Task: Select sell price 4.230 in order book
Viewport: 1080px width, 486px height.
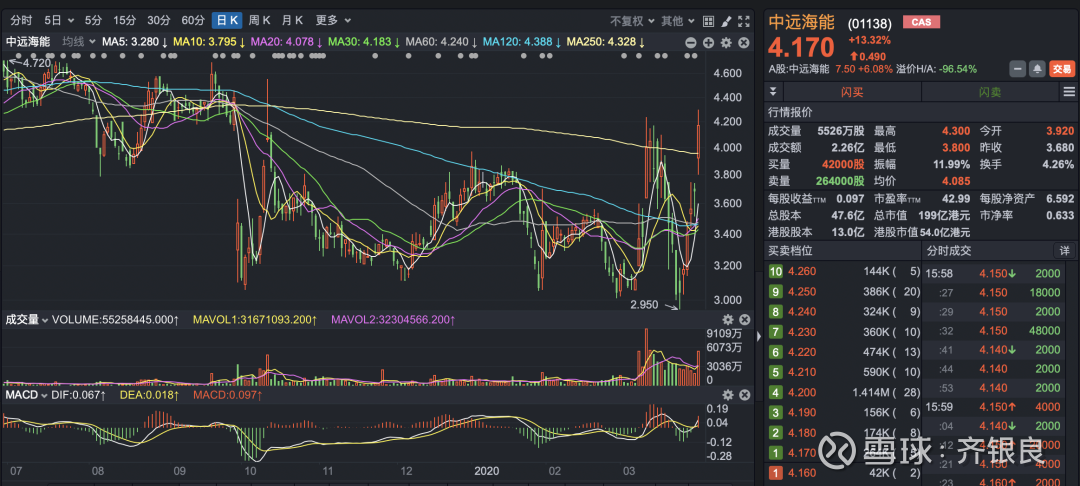Action: (x=802, y=332)
